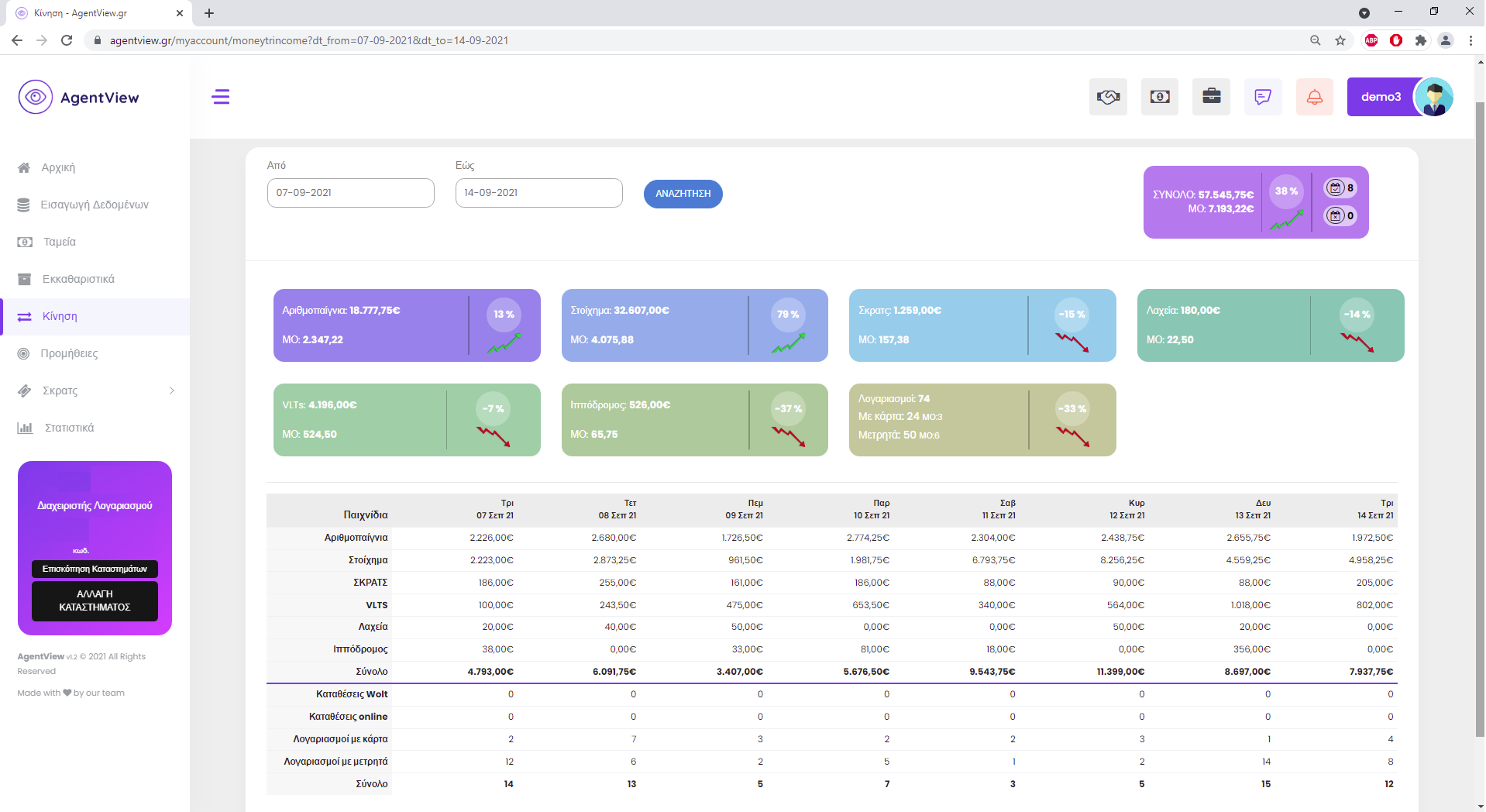The height and width of the screenshot is (812, 1486).
Task: Toggle the hamburger sidebar menu
Action: (221, 97)
